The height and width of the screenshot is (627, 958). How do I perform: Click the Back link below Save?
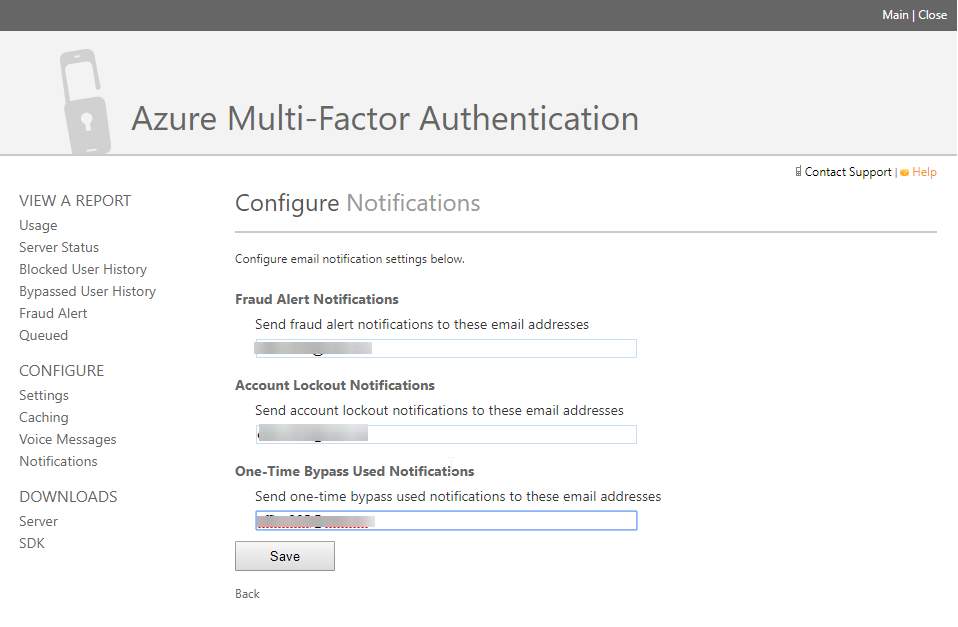(x=246, y=593)
